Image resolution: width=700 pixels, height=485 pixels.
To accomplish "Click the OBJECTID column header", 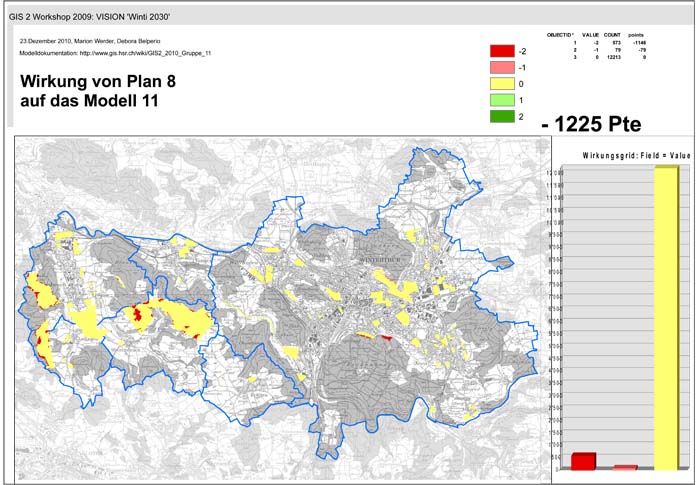I will pos(561,35).
